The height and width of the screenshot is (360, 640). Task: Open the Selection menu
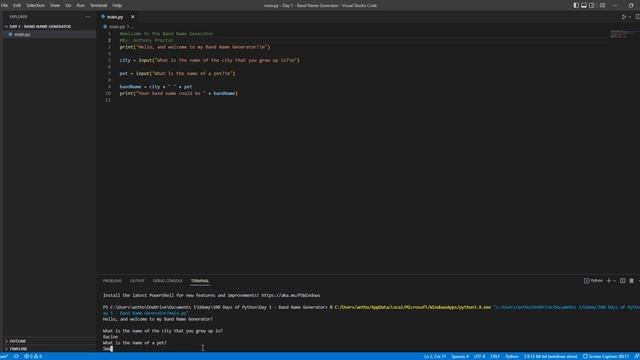[x=36, y=6]
